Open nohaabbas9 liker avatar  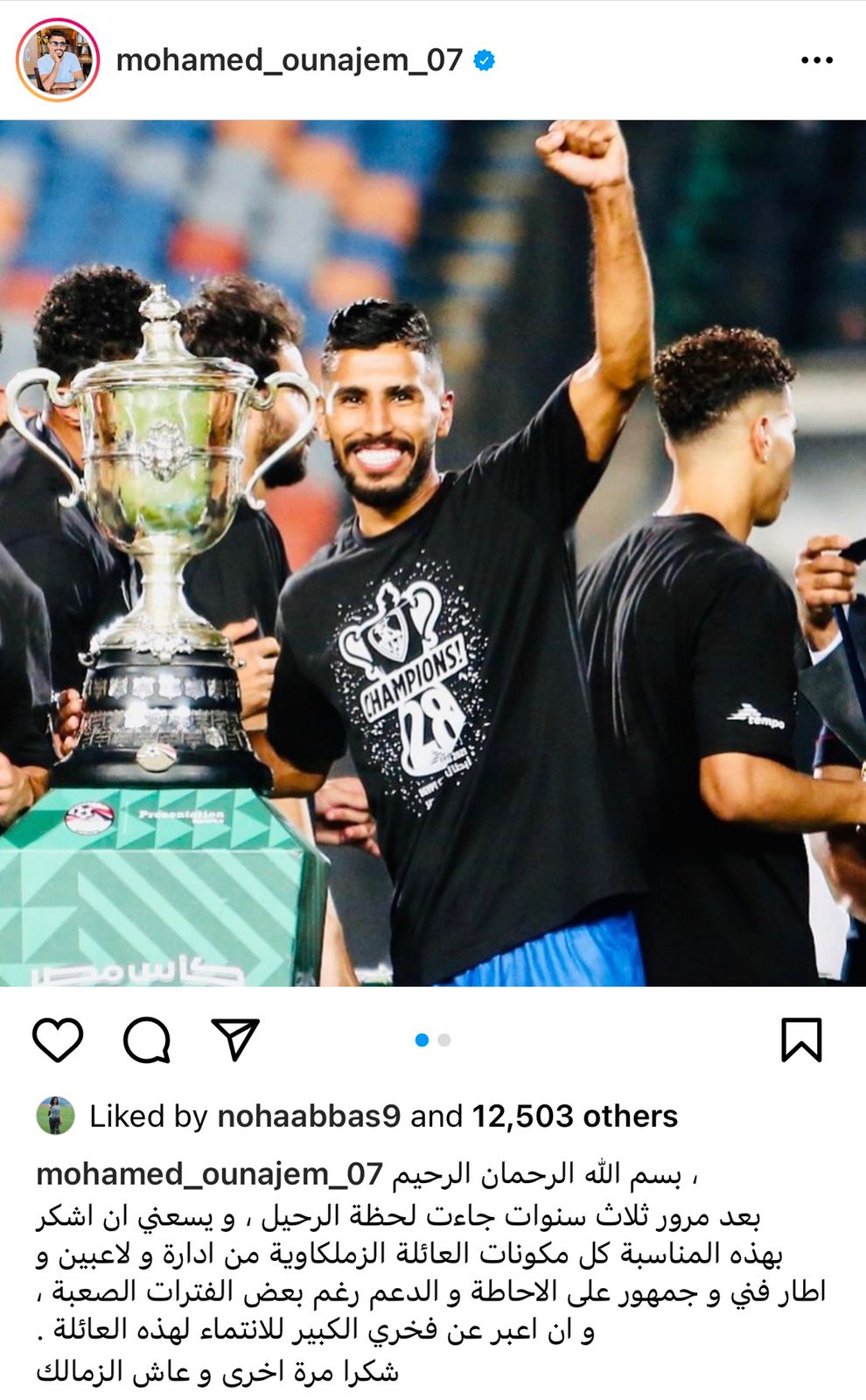click(x=55, y=1116)
